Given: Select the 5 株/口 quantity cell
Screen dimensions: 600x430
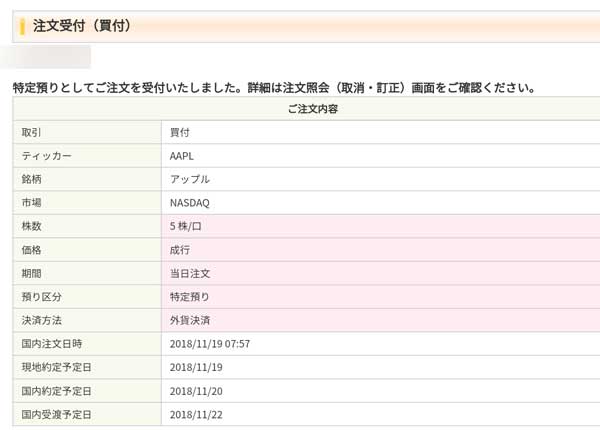Looking at the screenshot, I should pos(188,226).
